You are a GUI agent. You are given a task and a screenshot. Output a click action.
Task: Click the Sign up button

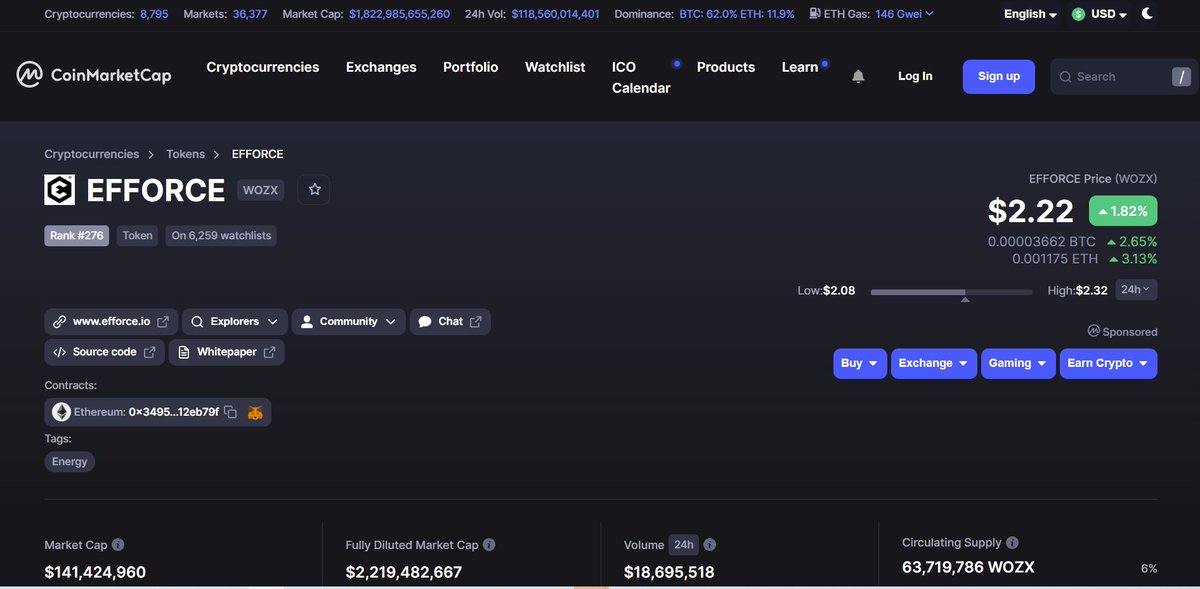[999, 76]
